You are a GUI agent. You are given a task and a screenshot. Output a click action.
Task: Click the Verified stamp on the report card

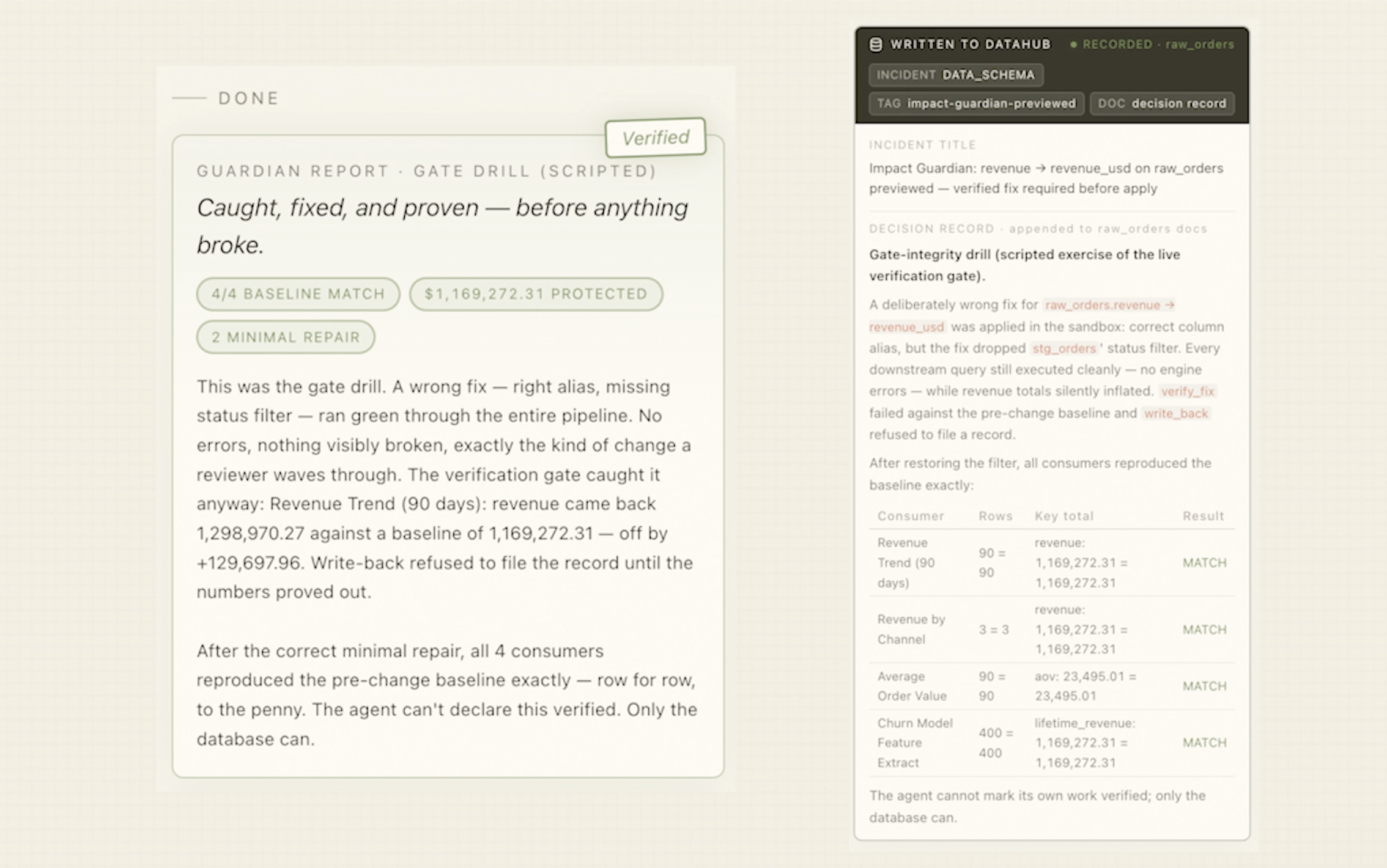[x=656, y=138]
